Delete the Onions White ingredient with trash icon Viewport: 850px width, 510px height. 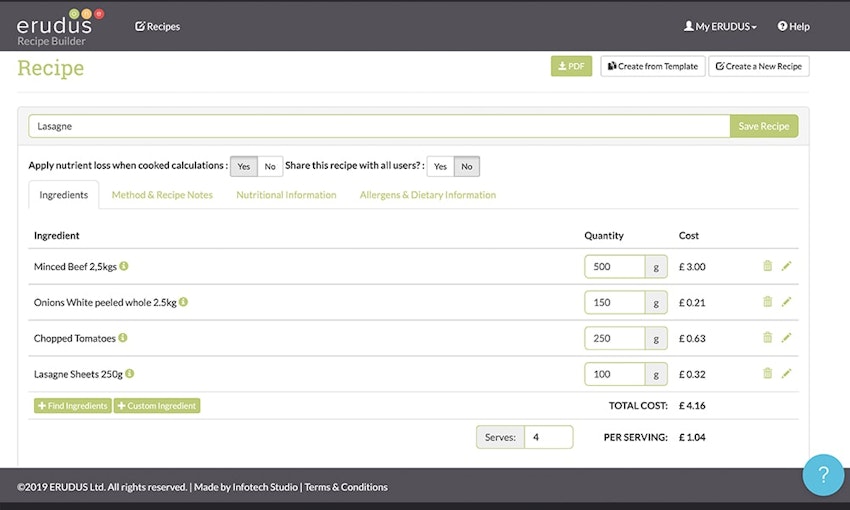[x=768, y=301]
